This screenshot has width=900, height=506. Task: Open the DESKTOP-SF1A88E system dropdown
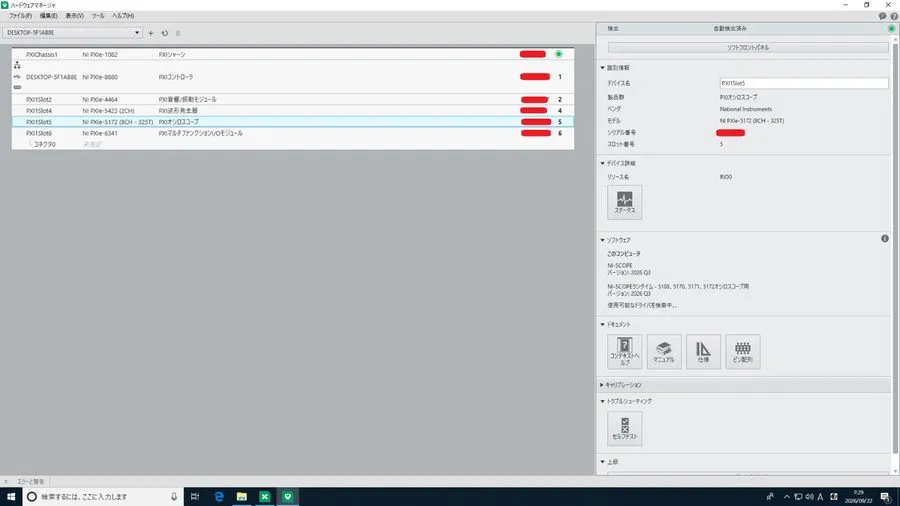72,33
